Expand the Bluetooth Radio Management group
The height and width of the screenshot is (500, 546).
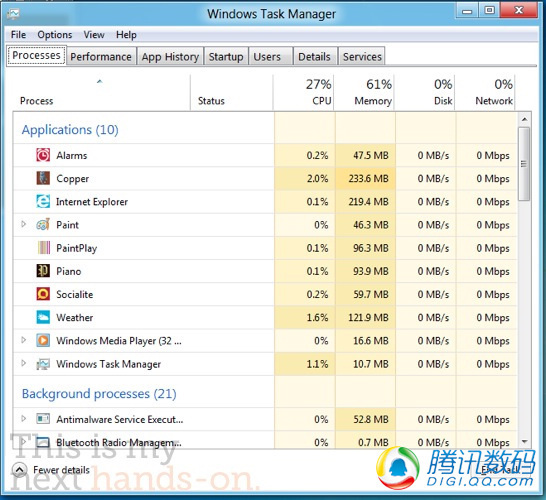pos(24,442)
